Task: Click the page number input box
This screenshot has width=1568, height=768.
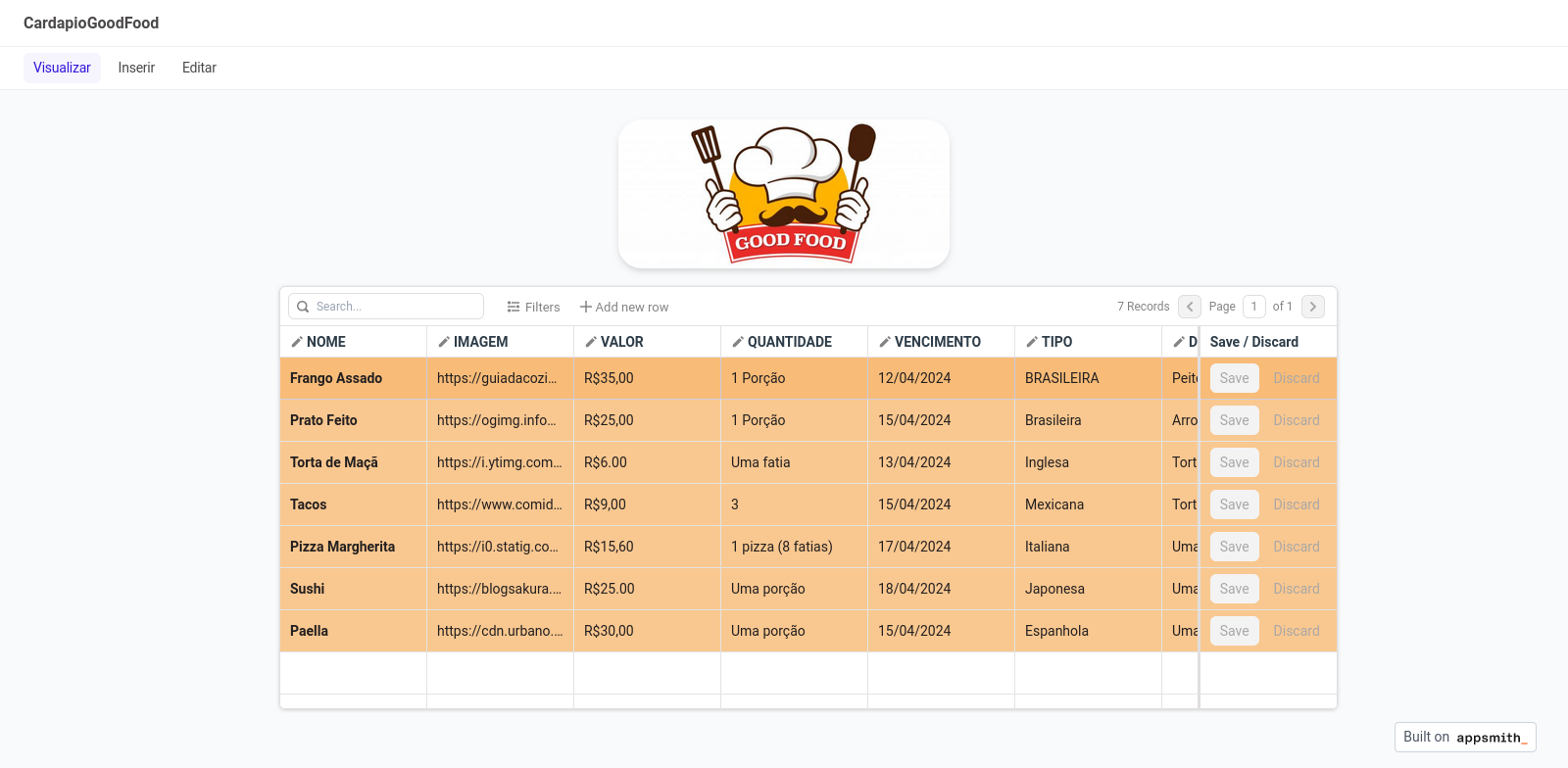Action: pos(1253,307)
